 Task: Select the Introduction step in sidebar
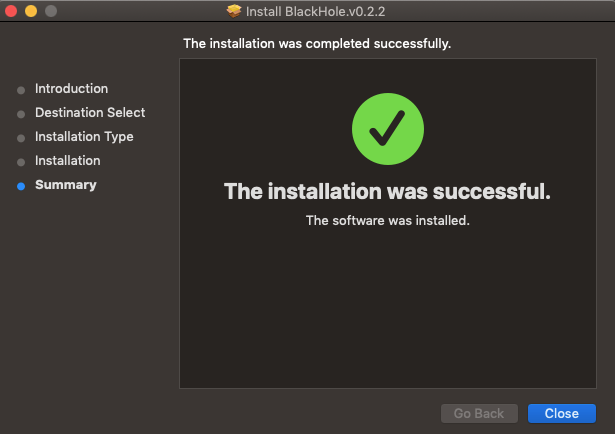(71, 89)
